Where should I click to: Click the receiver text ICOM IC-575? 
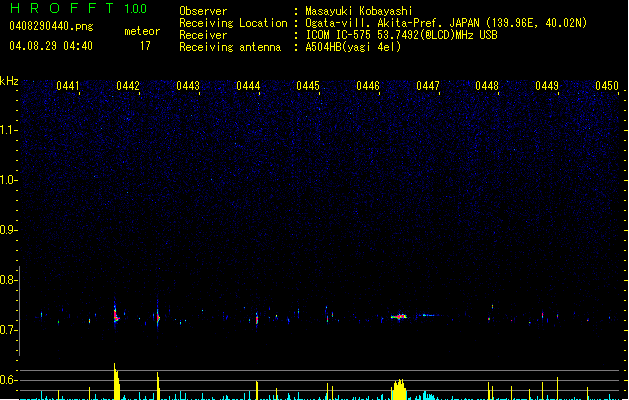click(338, 35)
